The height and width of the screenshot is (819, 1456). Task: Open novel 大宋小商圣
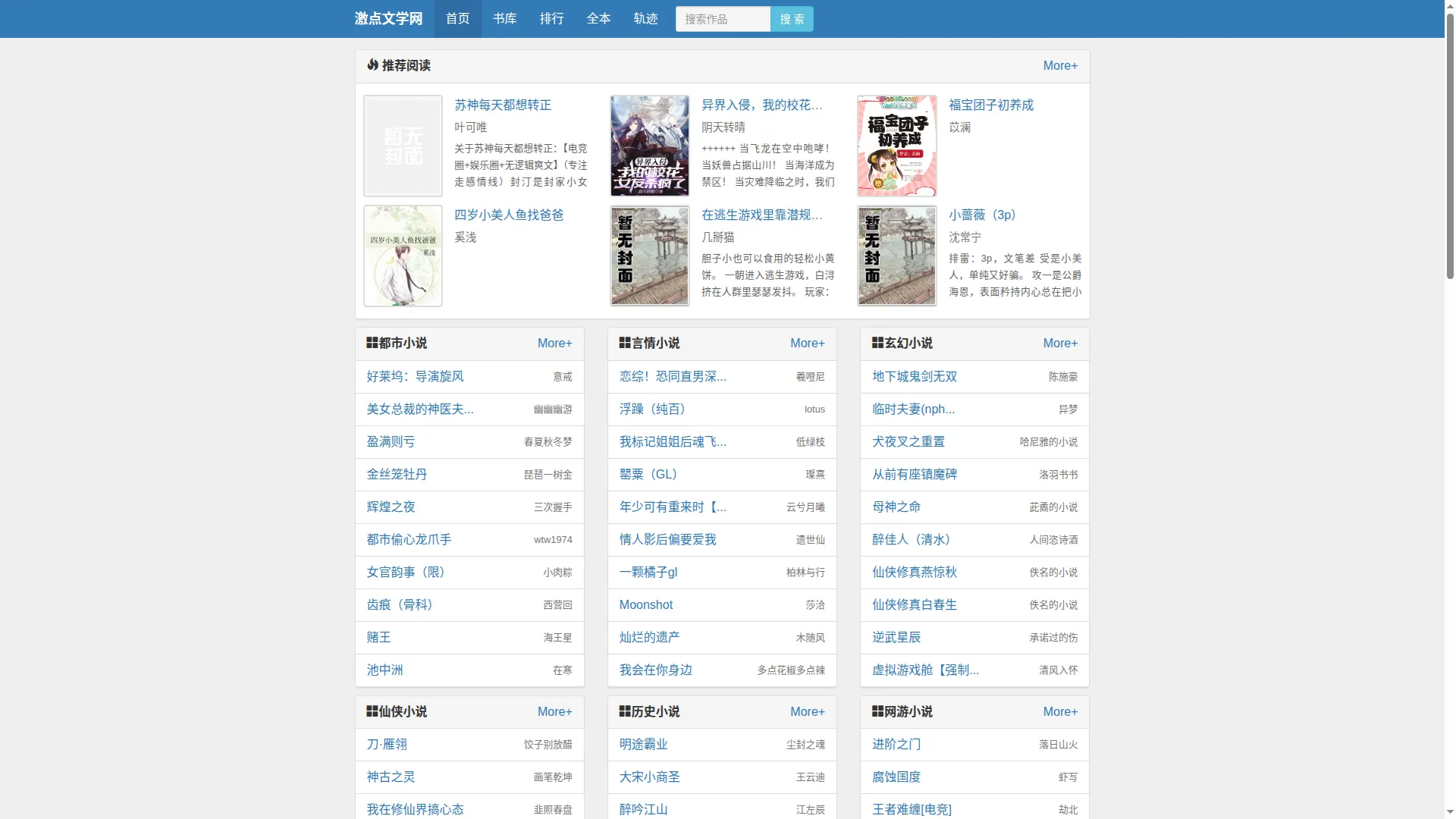tap(649, 777)
